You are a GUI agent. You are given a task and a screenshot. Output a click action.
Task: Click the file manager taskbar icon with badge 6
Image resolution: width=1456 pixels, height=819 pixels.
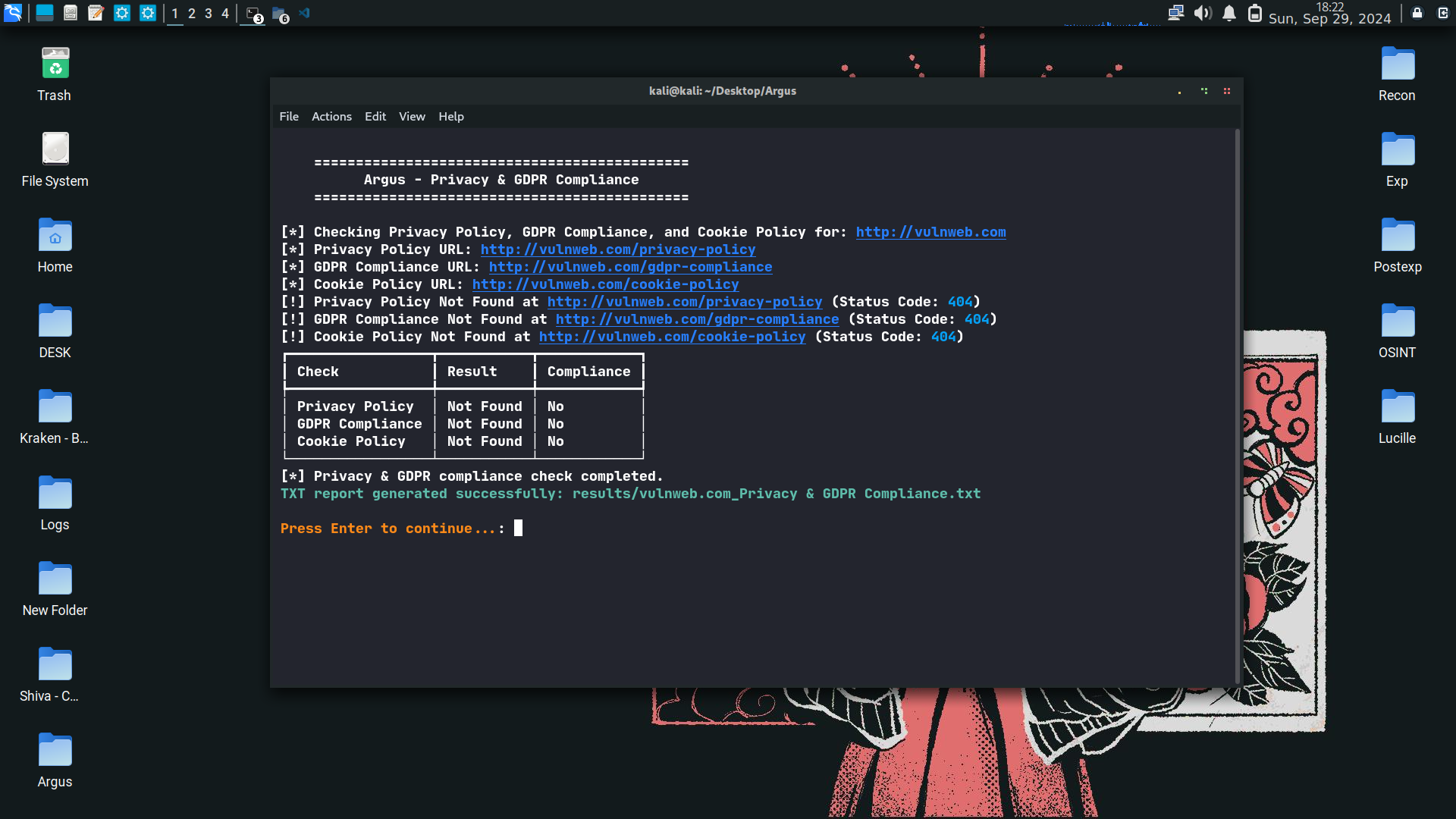click(x=280, y=14)
